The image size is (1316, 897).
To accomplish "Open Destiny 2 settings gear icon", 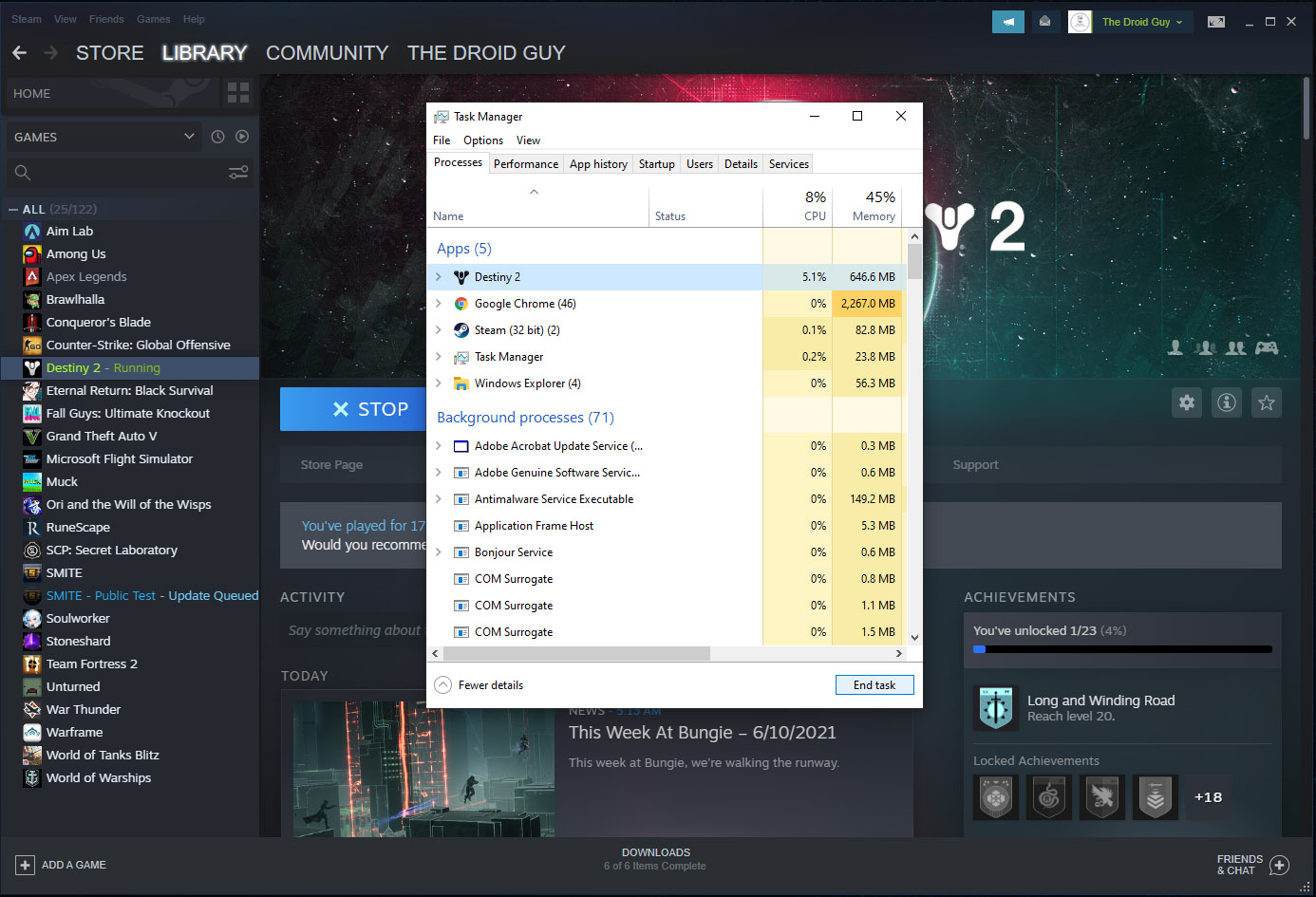I will [x=1187, y=402].
